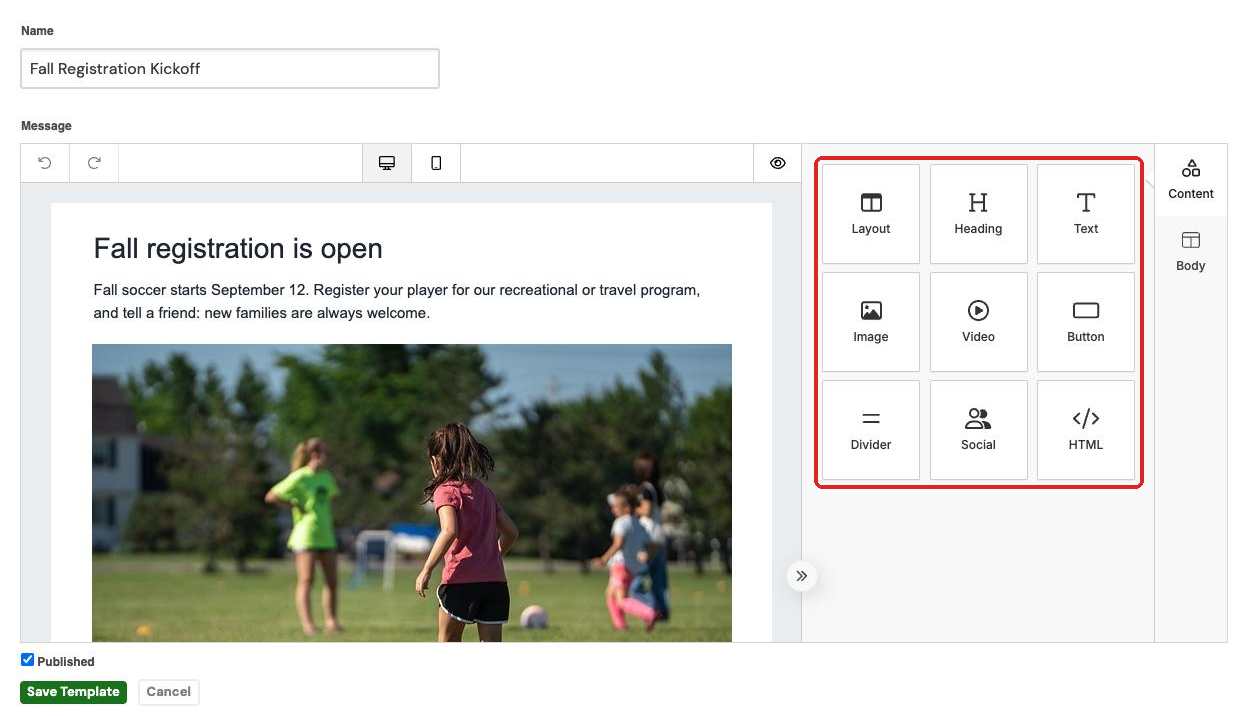Click the soccer photo in the email
Screen dimensions: 1244x716
pos(412,493)
